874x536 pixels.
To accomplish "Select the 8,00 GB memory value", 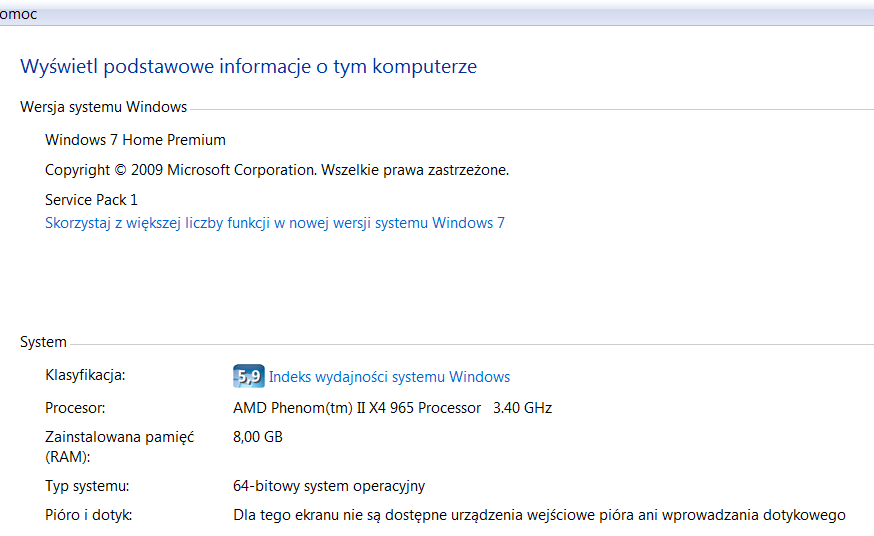I will click(x=258, y=437).
